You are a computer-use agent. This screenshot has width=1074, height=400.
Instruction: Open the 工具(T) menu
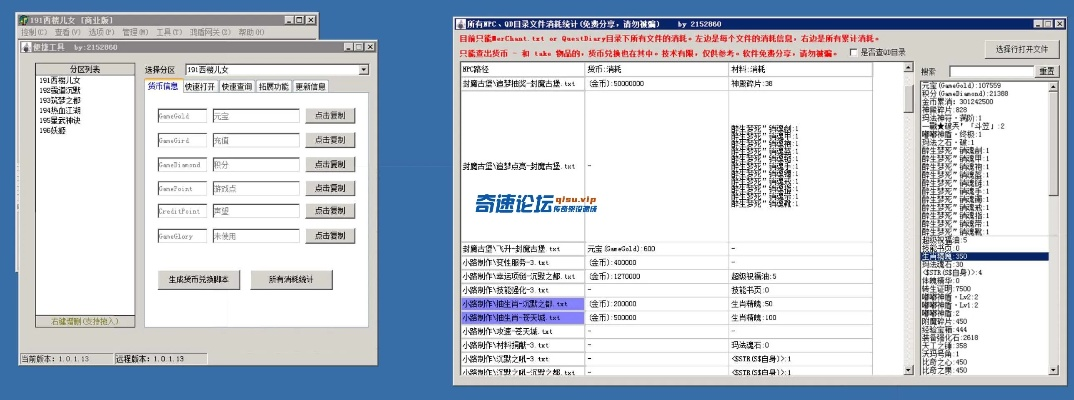pos(168,32)
